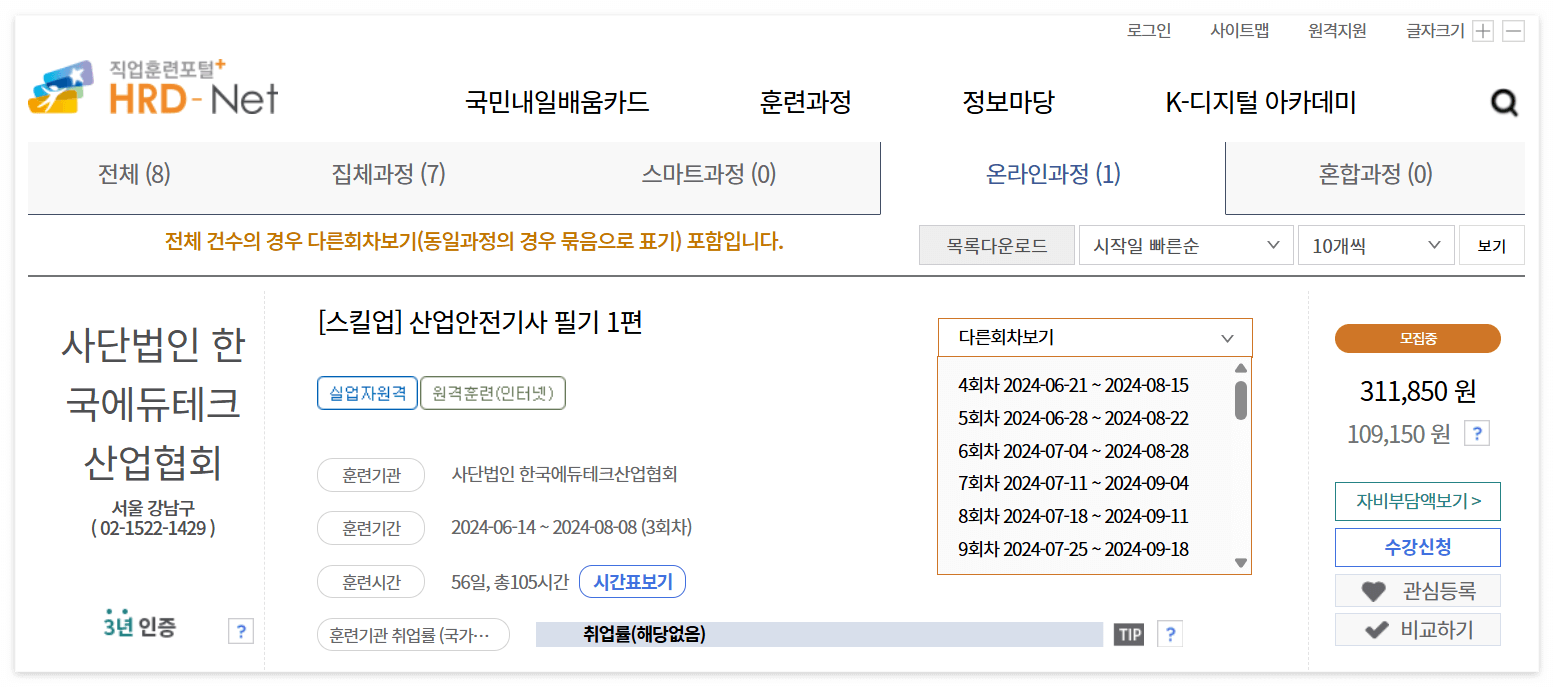
Task: Change sort order with 시작일 빠른순 dropdown
Action: [x=1185, y=244]
